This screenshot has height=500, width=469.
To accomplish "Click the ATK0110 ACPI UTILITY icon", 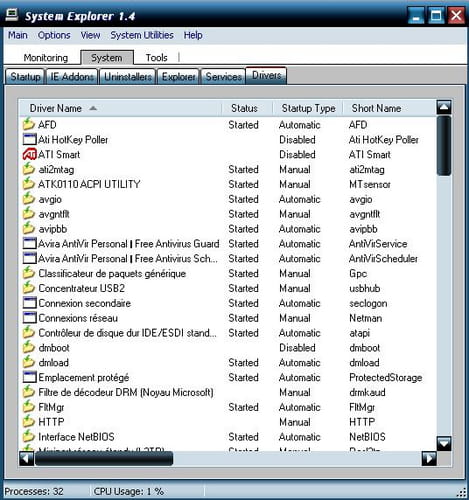I will 29,184.
